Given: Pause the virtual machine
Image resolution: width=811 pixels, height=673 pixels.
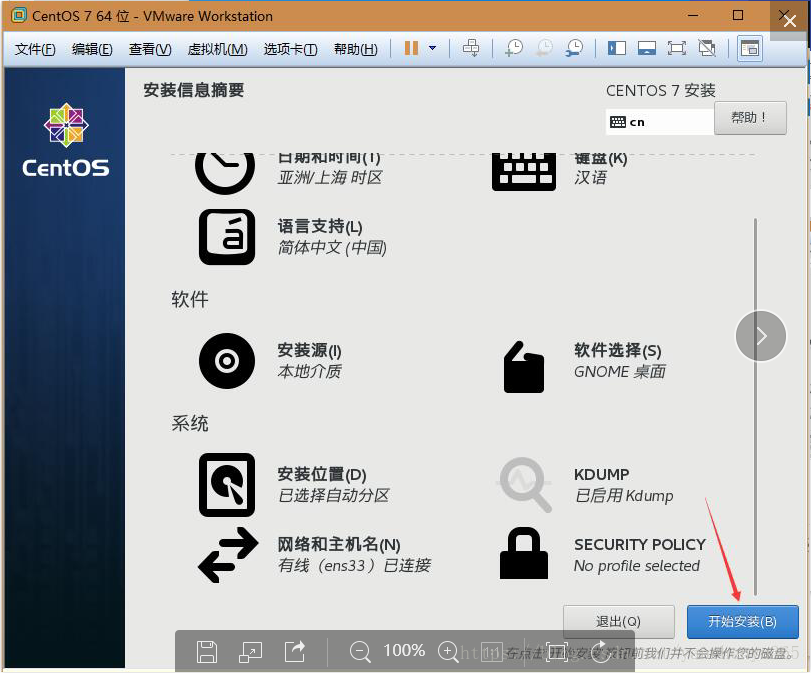Looking at the screenshot, I should coord(411,49).
